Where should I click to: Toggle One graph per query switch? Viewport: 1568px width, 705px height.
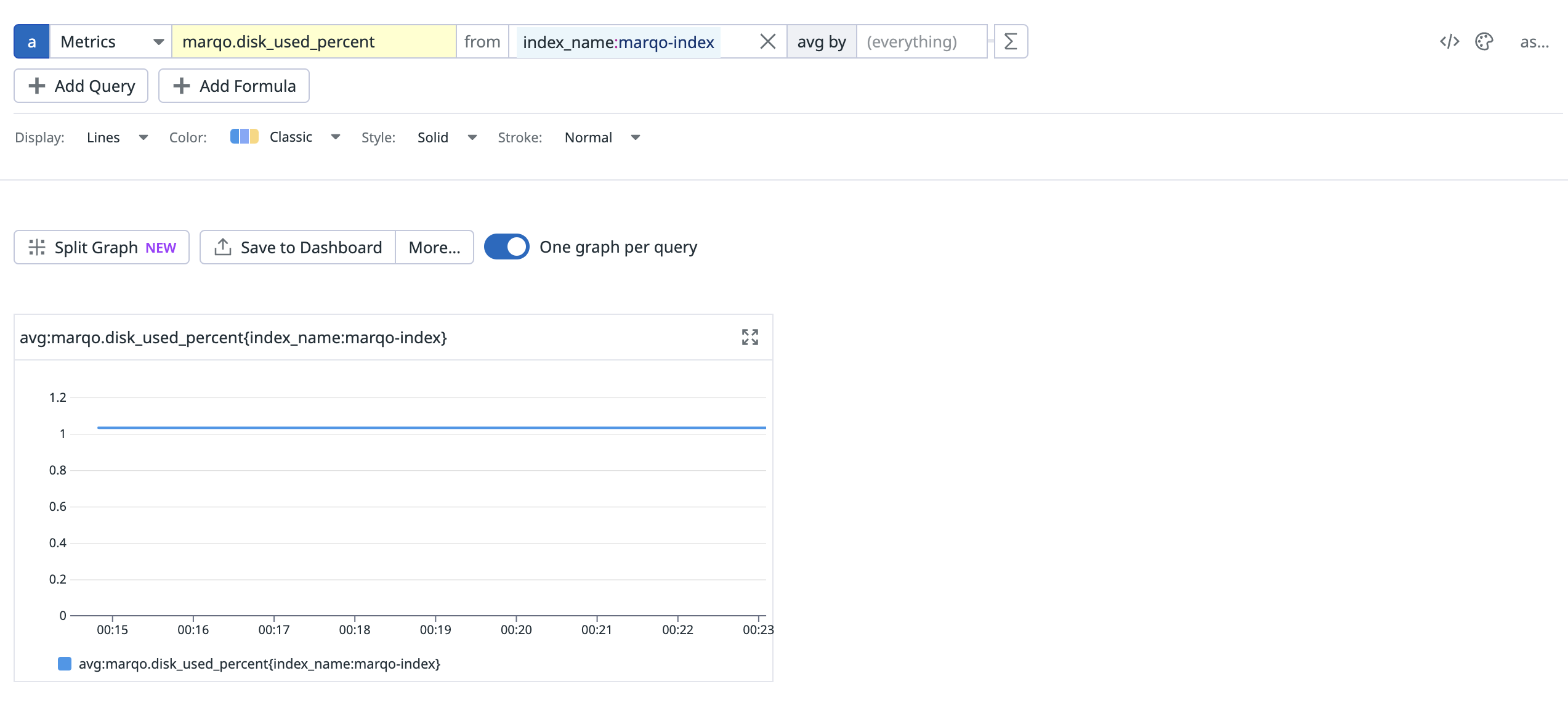pyautogui.click(x=506, y=247)
